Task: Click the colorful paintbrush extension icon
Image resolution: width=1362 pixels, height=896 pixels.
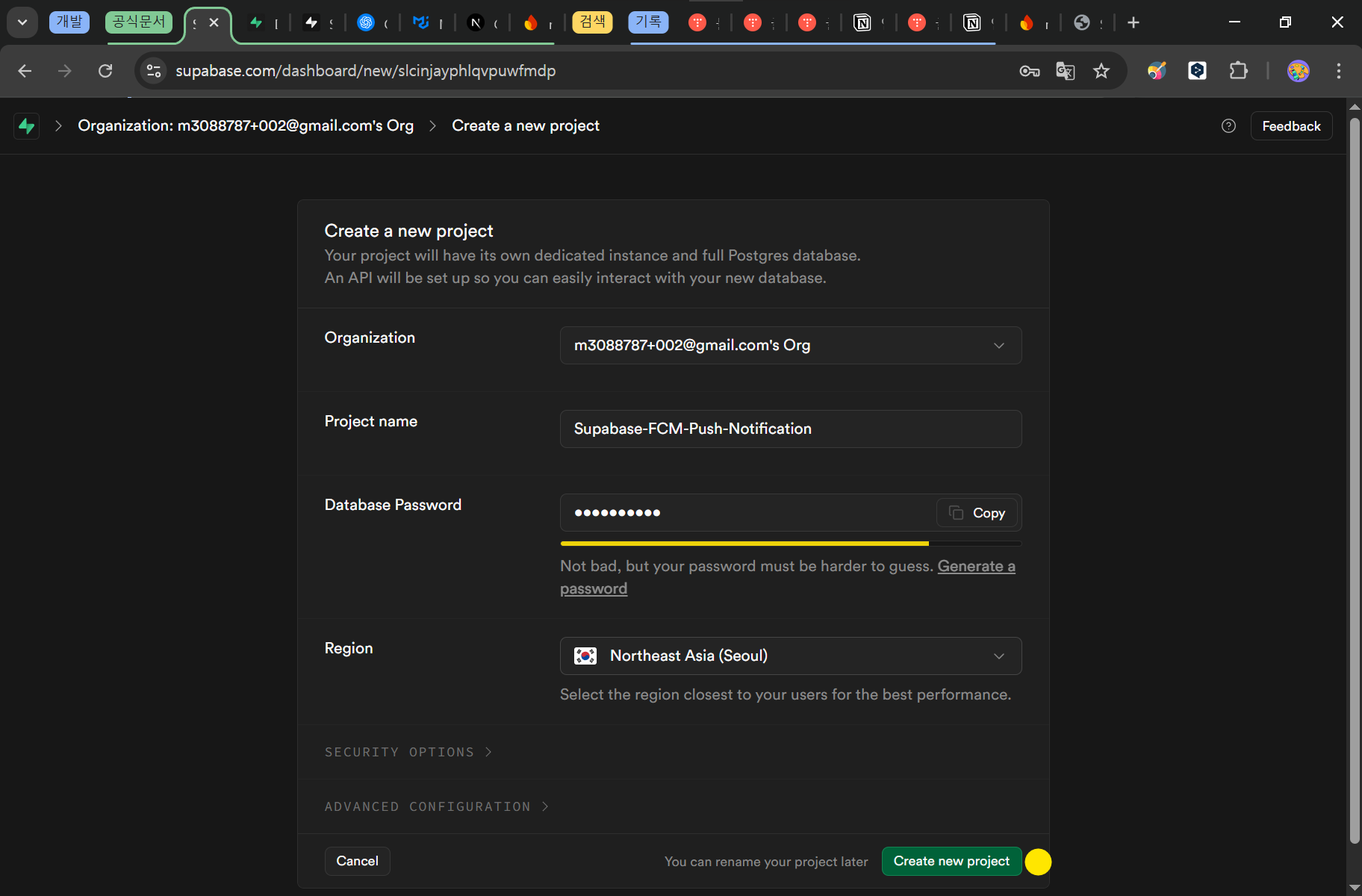Action: coord(1157,71)
